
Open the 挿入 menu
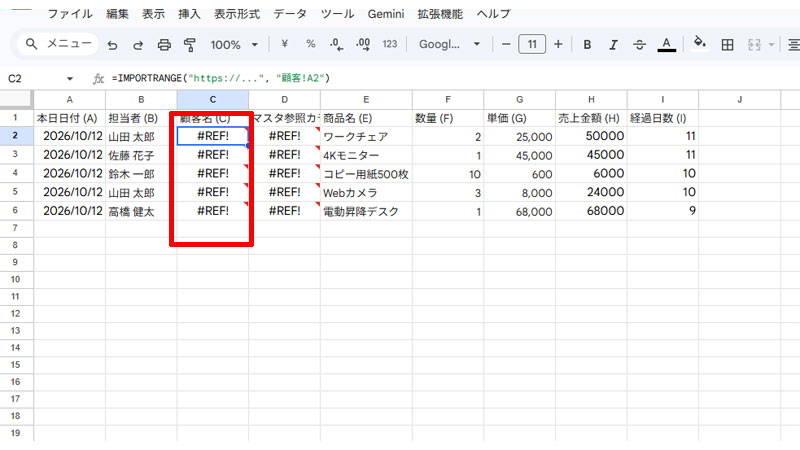(189, 14)
